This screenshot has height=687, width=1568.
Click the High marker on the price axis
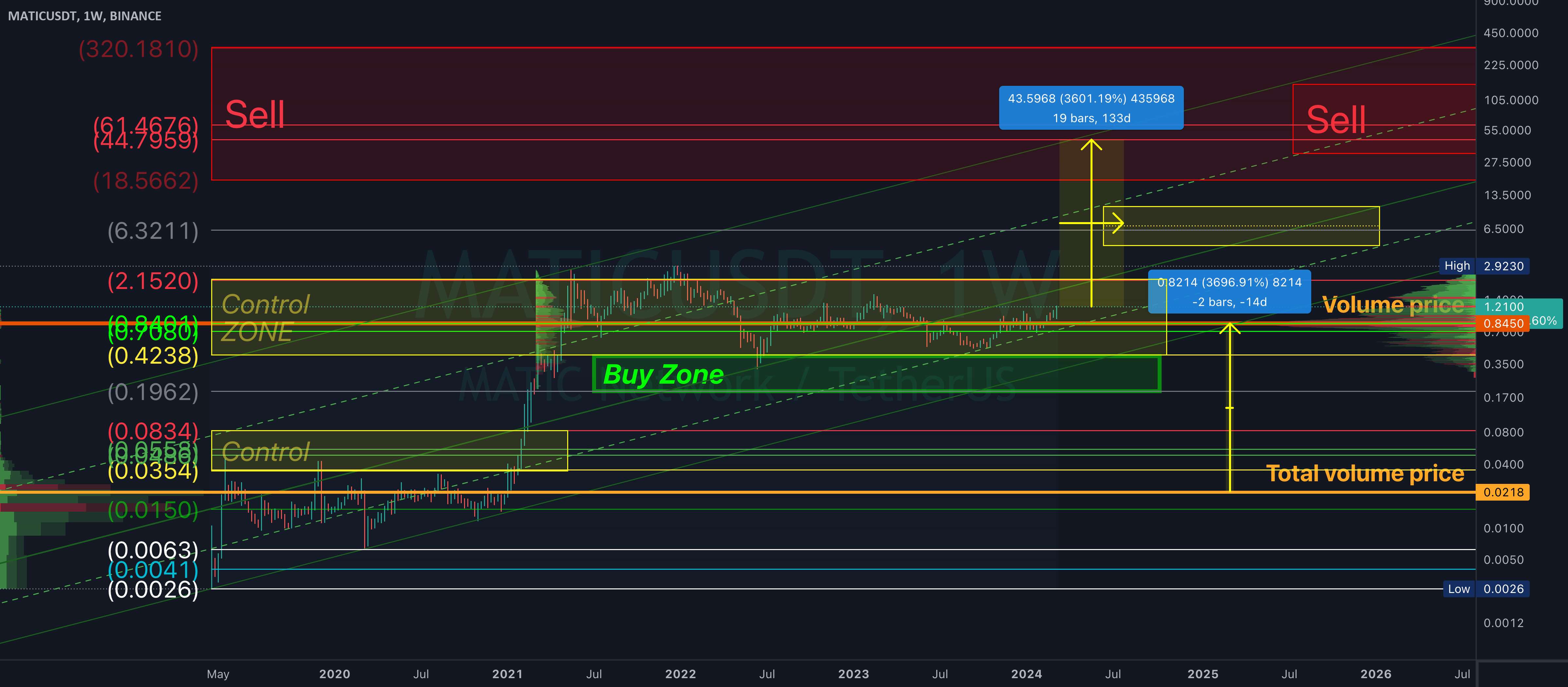pyautogui.click(x=1457, y=266)
